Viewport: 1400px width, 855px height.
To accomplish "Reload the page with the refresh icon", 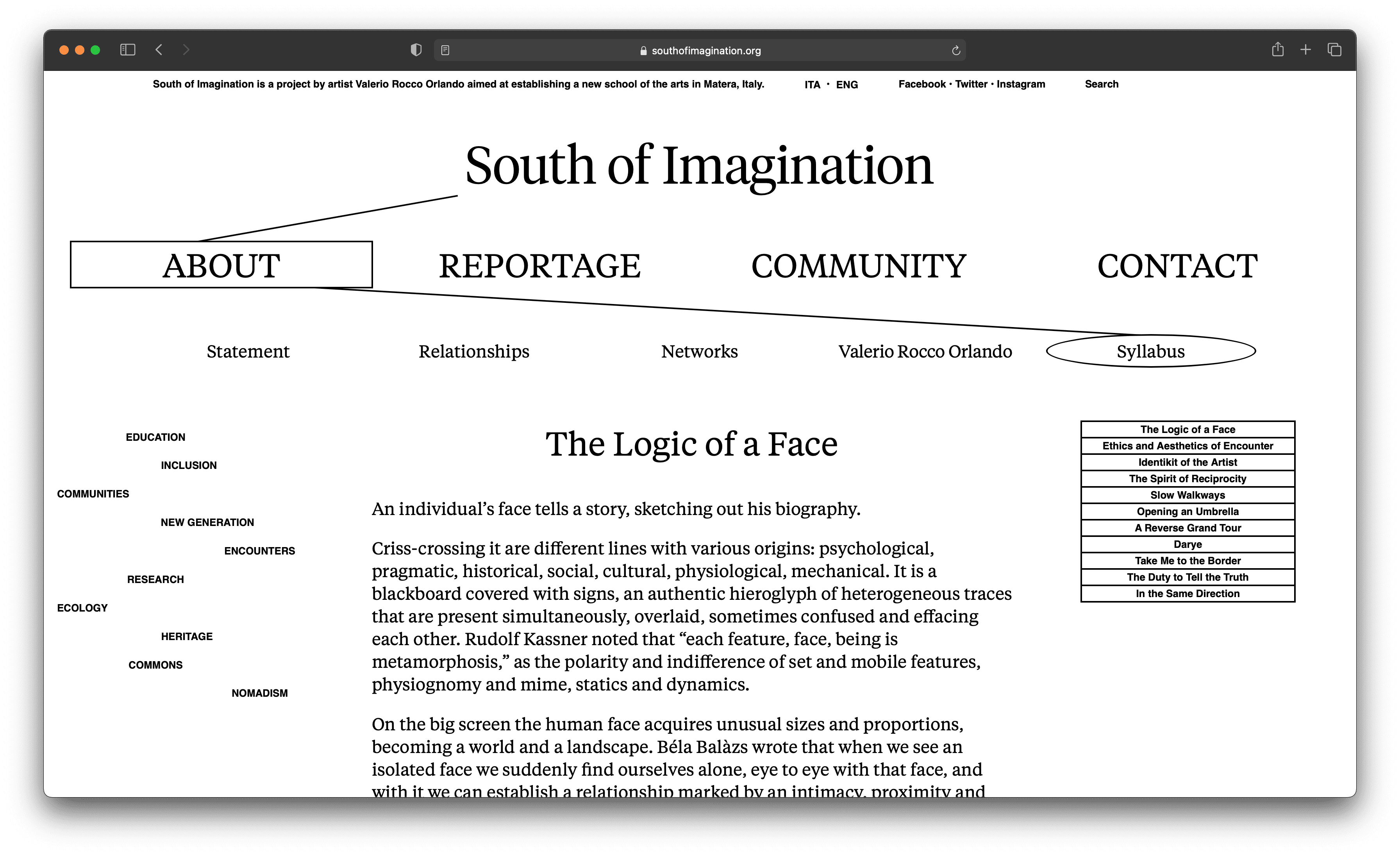I will pyautogui.click(x=956, y=50).
